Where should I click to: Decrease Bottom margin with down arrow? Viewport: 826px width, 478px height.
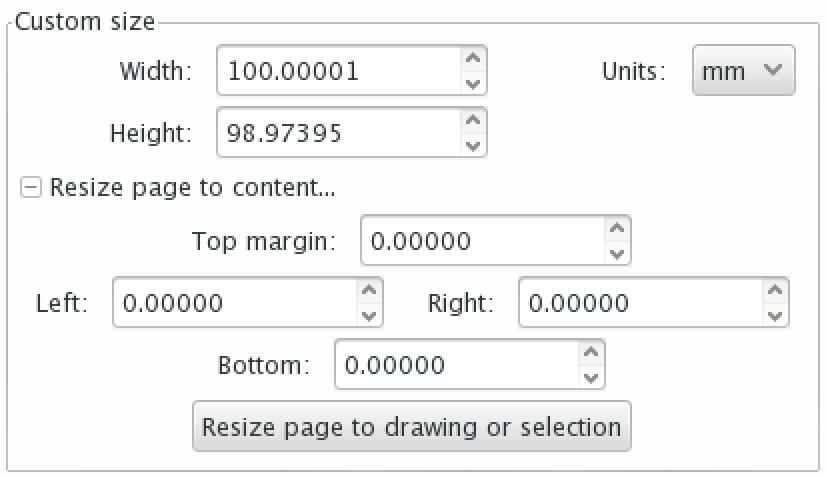592,377
